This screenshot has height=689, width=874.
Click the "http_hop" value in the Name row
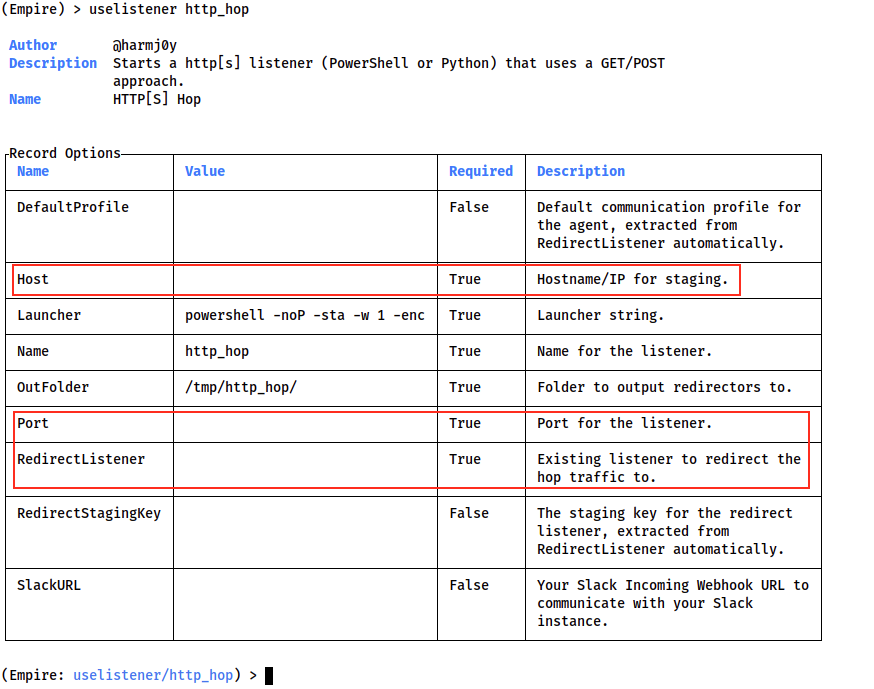tap(217, 351)
